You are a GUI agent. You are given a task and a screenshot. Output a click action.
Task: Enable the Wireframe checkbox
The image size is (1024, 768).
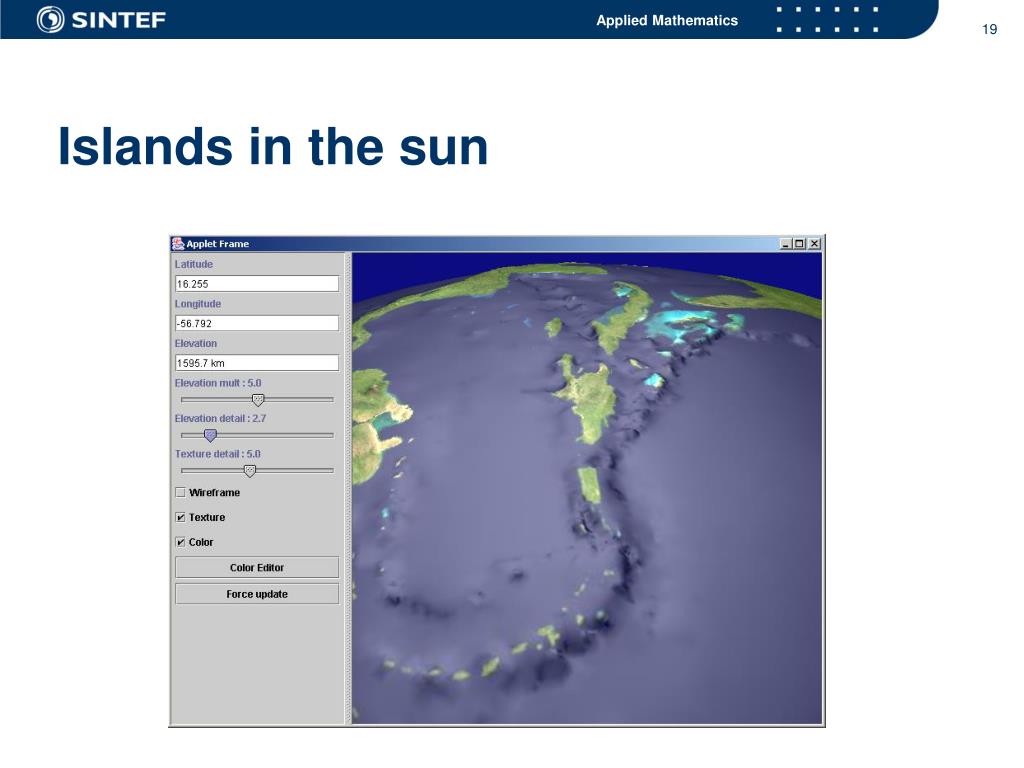(181, 492)
